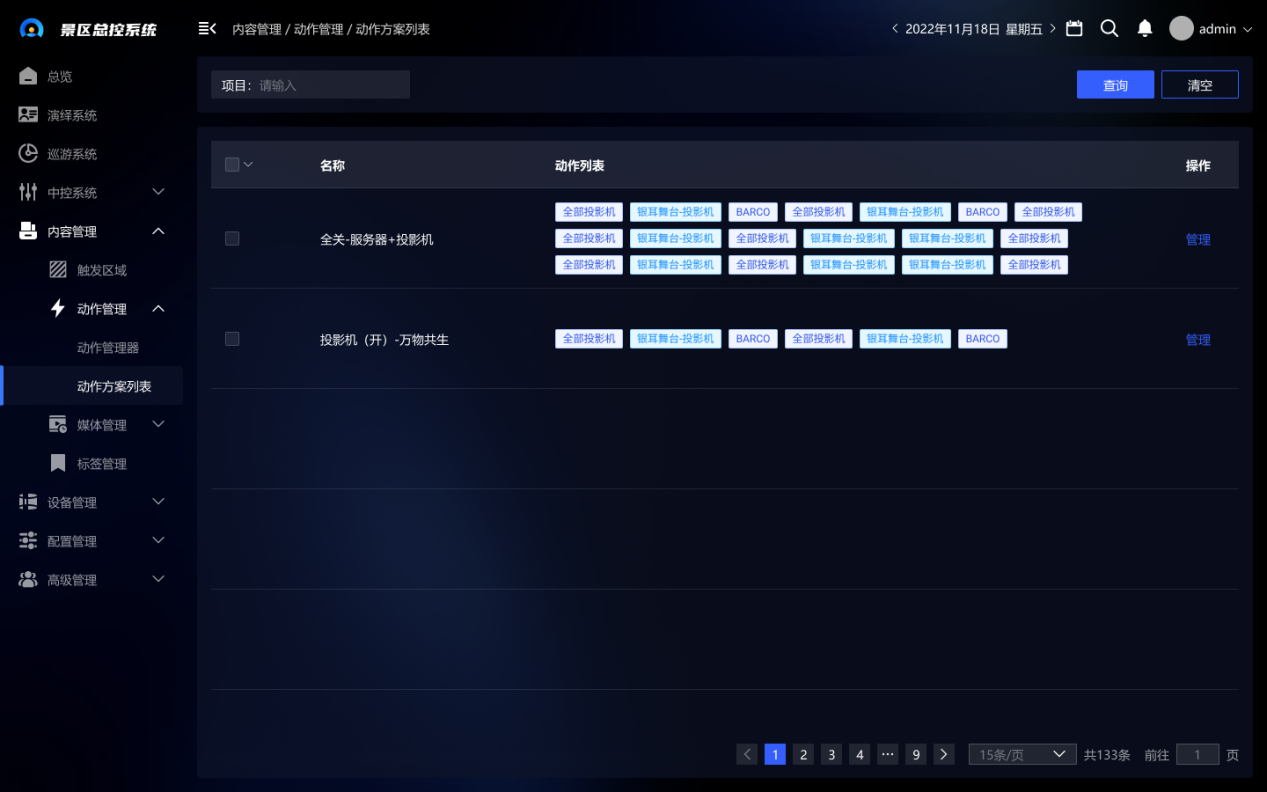Image resolution: width=1267 pixels, height=792 pixels.
Task: Click the sidebar collapse menu icon
Action: (207, 29)
